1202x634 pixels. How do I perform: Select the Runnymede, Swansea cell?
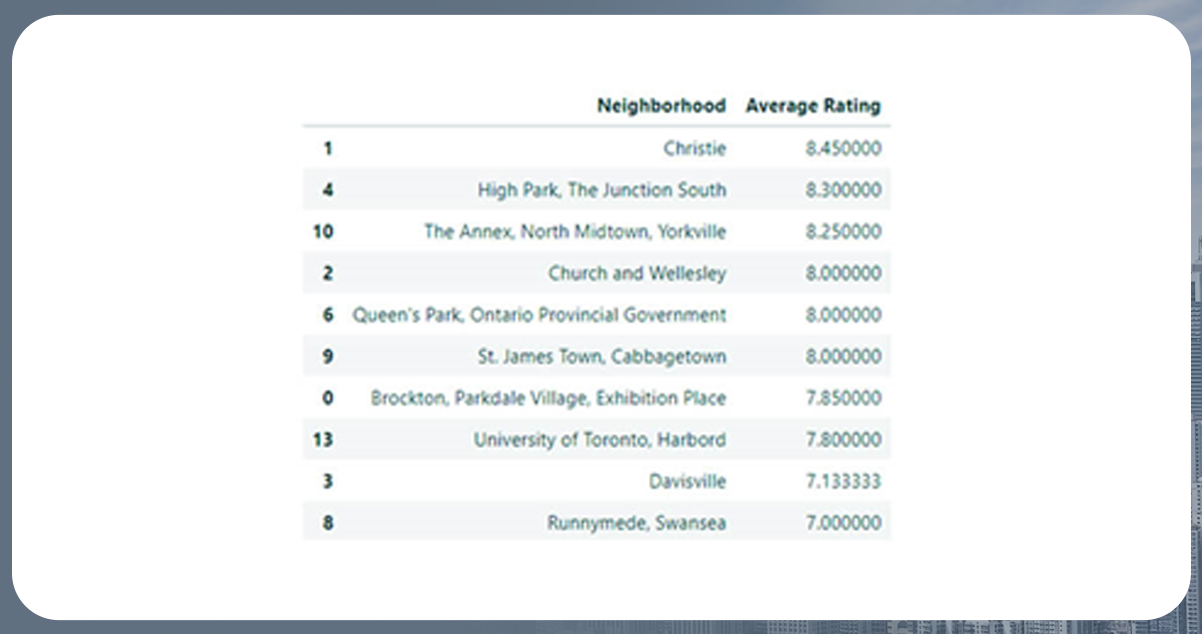coord(636,523)
